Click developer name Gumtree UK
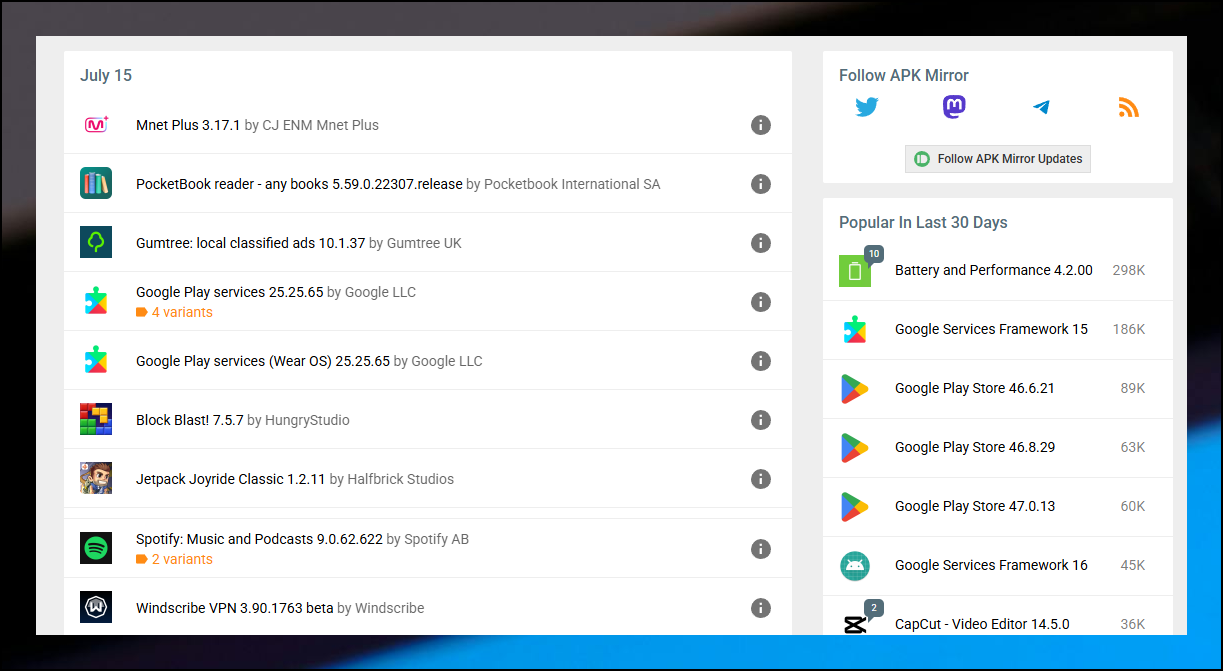Image resolution: width=1223 pixels, height=671 pixels. [424, 243]
